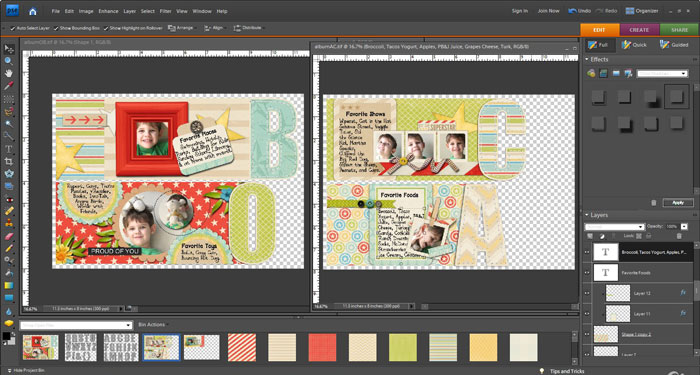
Task: Select the Lasso tool
Action: click(x=8, y=112)
